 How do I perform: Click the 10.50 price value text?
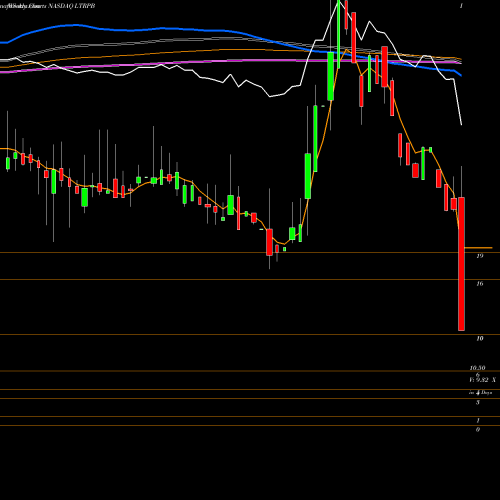477,368
